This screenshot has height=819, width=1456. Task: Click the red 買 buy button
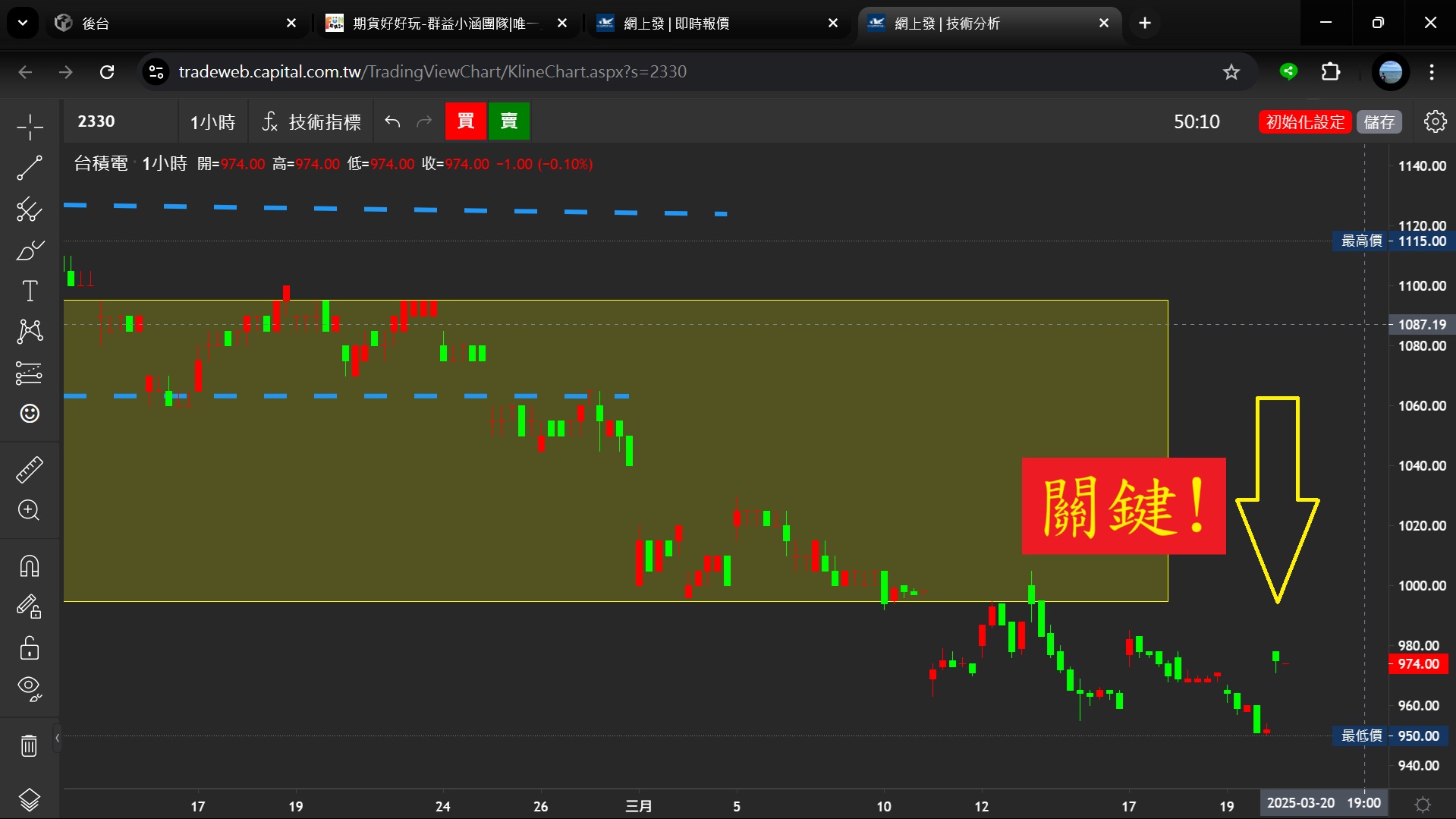(x=466, y=121)
